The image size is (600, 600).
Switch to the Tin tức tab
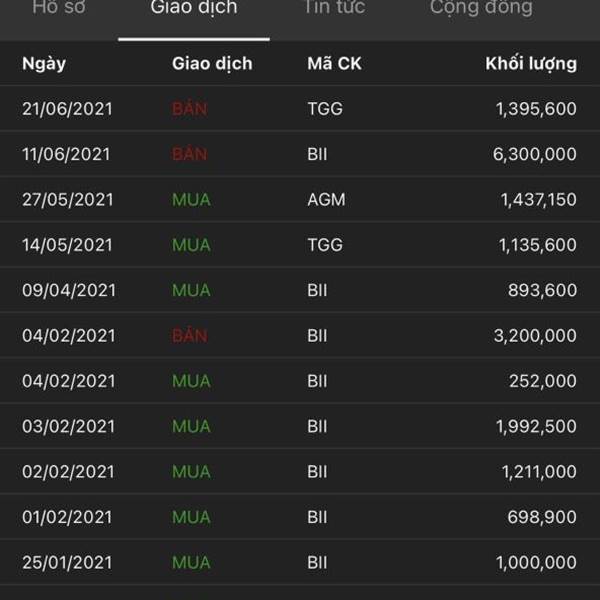click(334, 8)
